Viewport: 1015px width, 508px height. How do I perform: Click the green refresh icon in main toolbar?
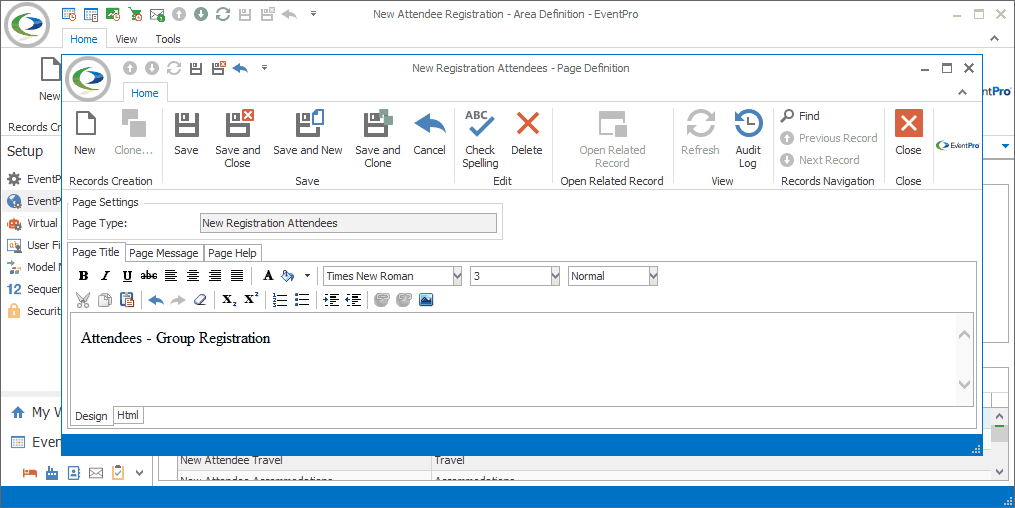tap(223, 14)
